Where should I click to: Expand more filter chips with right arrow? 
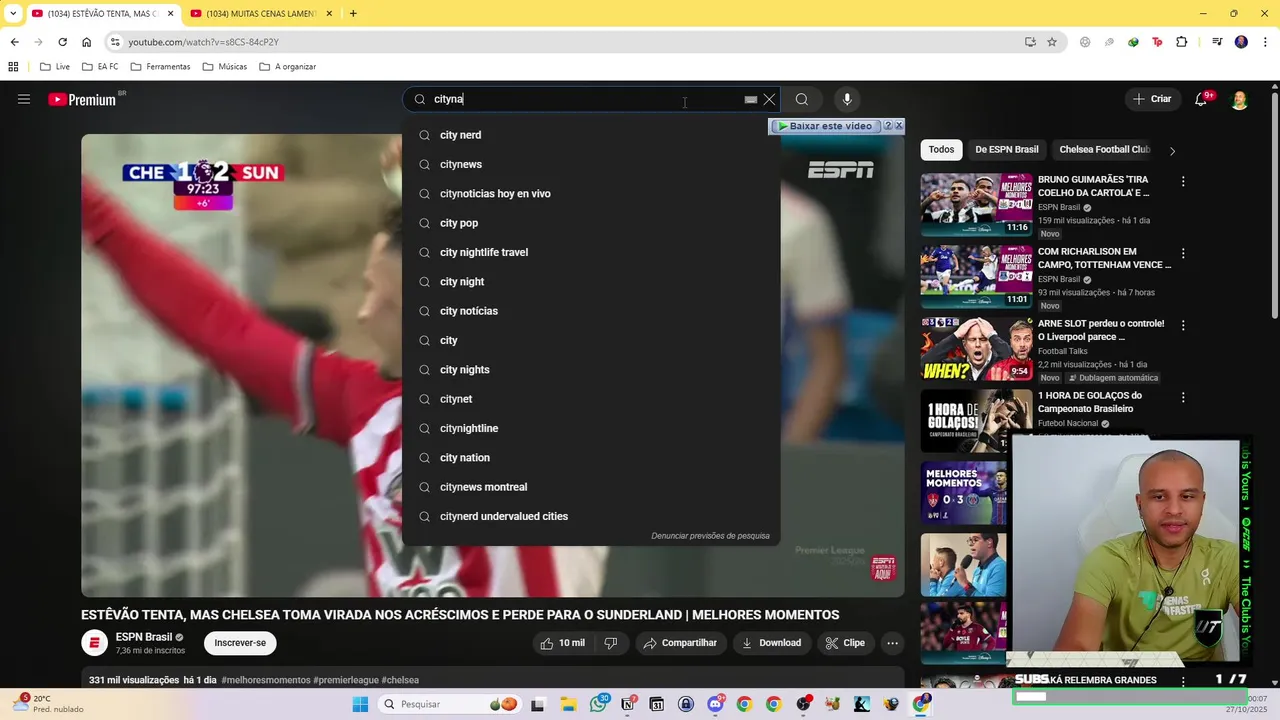point(1172,150)
